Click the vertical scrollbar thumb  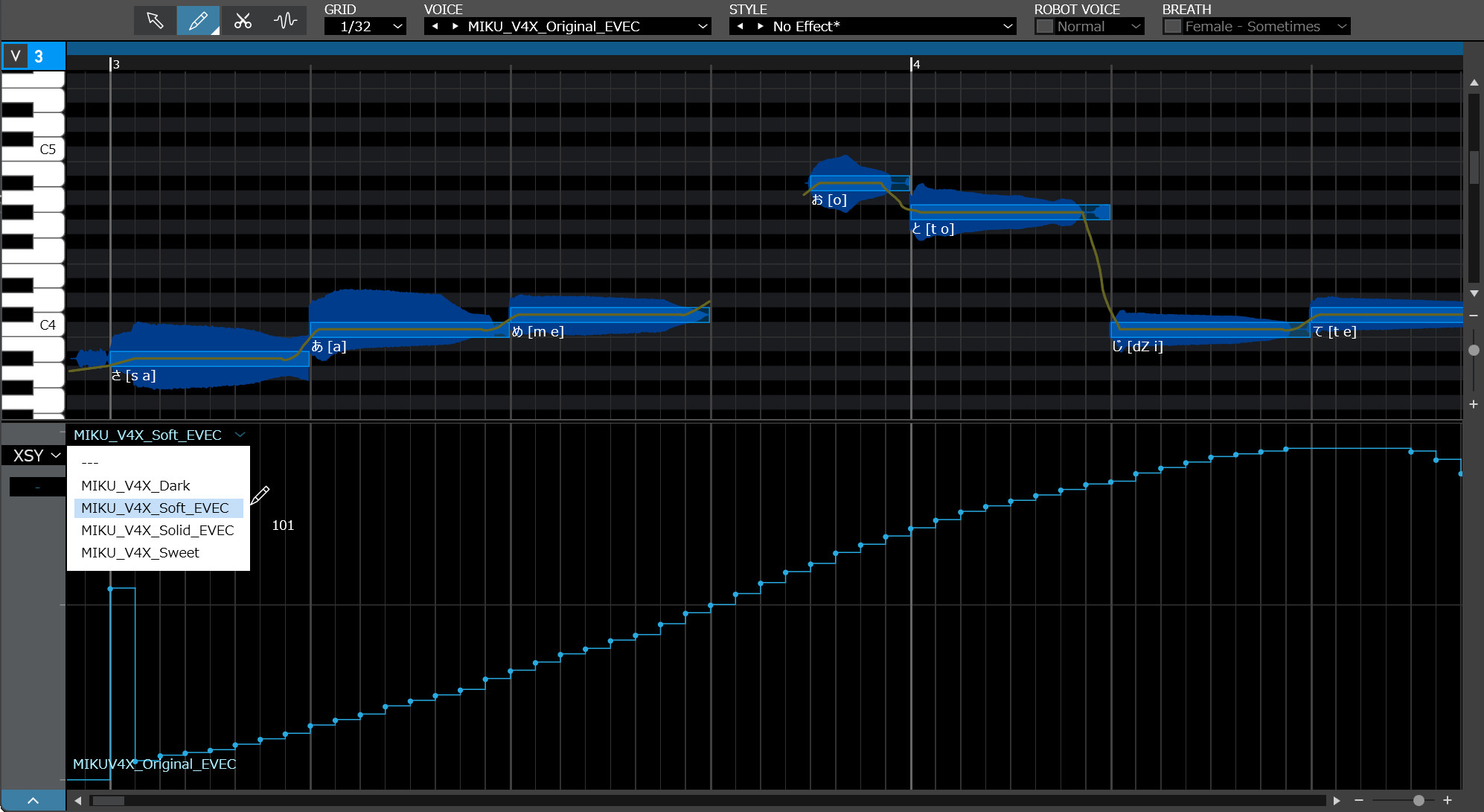tap(1474, 167)
